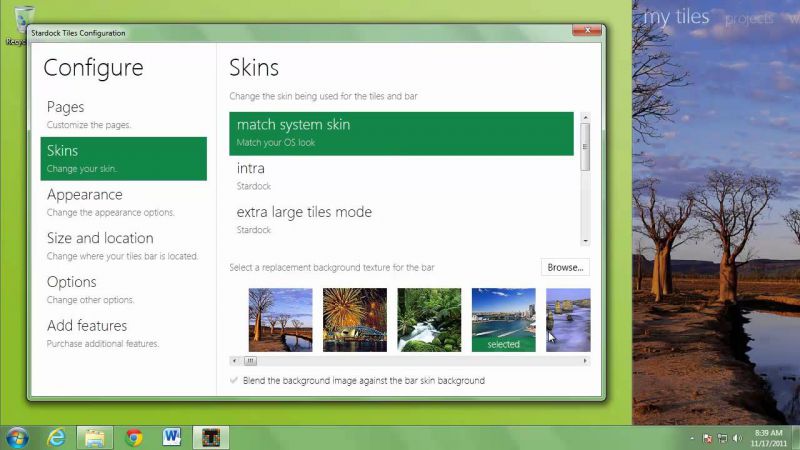Click skin list scroll down arrow

coord(585,241)
